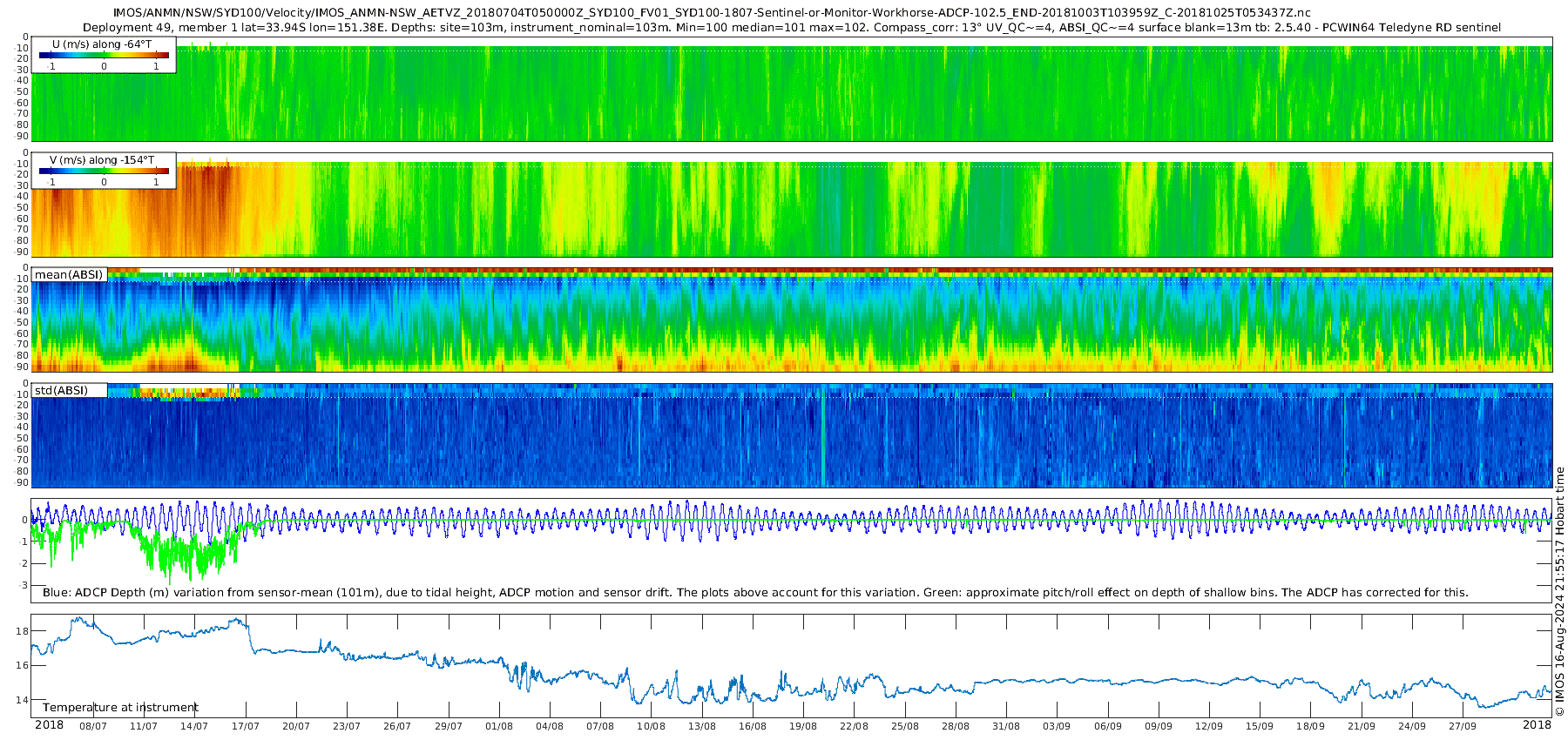This screenshot has width=1568, height=740.
Task: Click the 'V (m/s) along -154°T' legend title
Action: [102, 160]
